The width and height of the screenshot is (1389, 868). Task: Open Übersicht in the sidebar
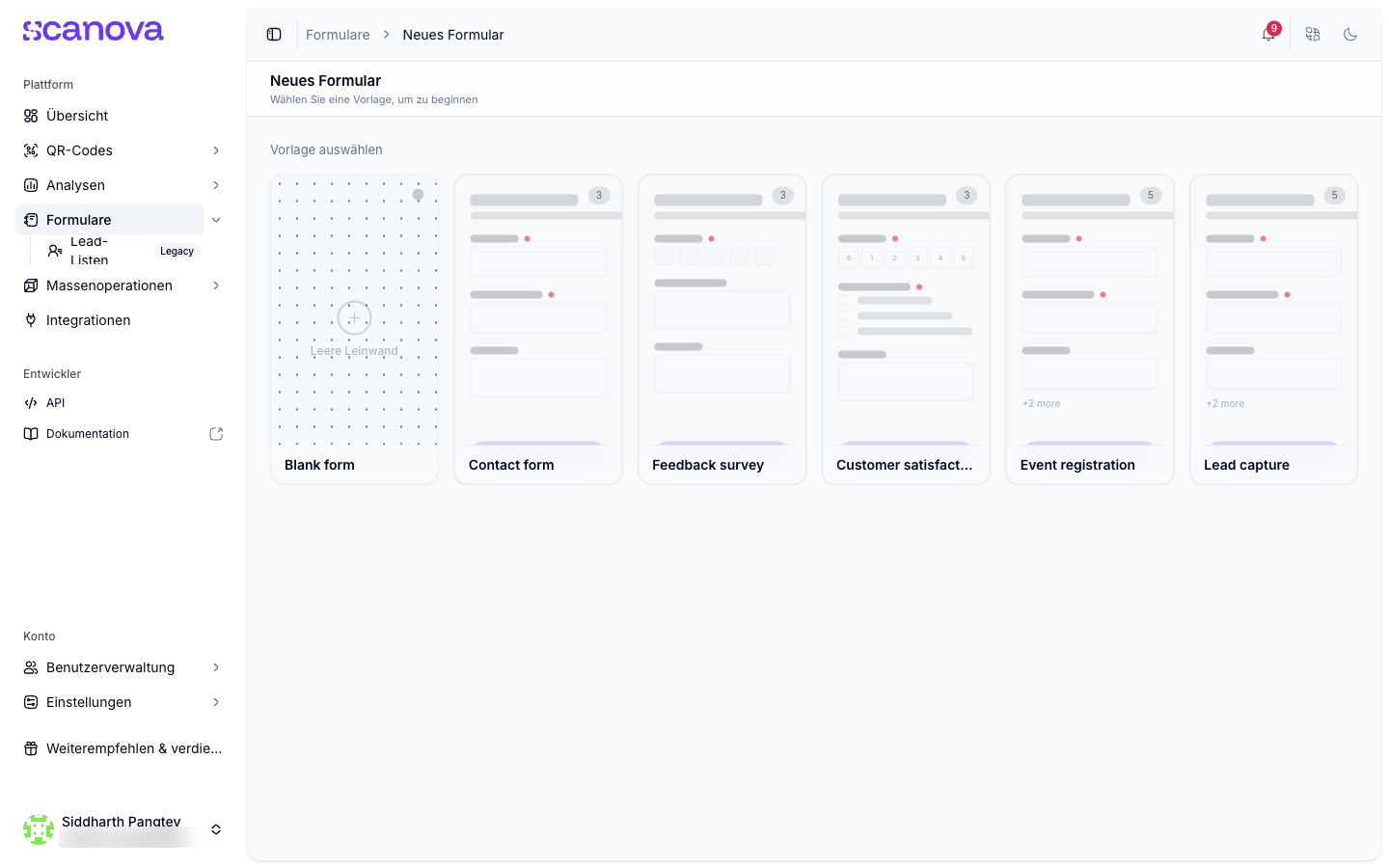pyautogui.click(x=123, y=116)
